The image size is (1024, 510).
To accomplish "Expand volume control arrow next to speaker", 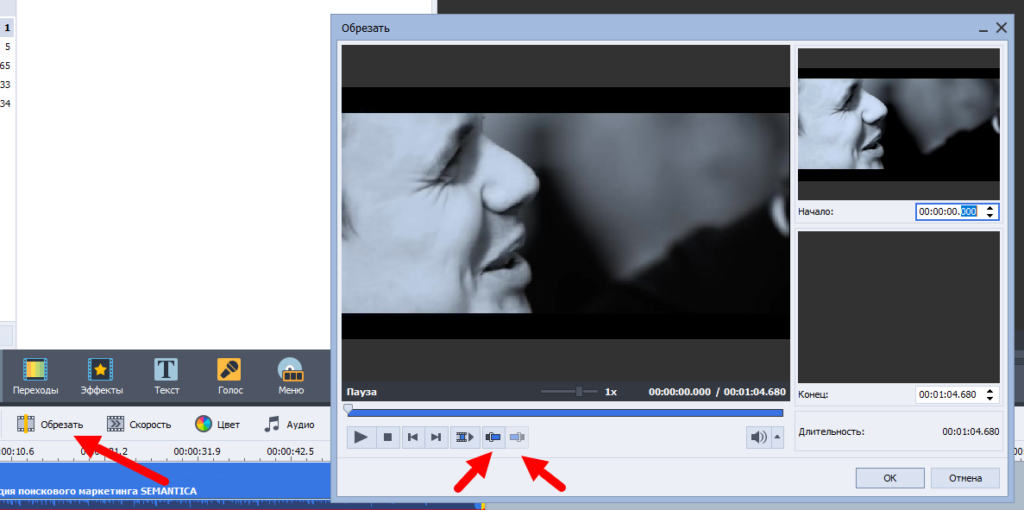I will coord(777,438).
